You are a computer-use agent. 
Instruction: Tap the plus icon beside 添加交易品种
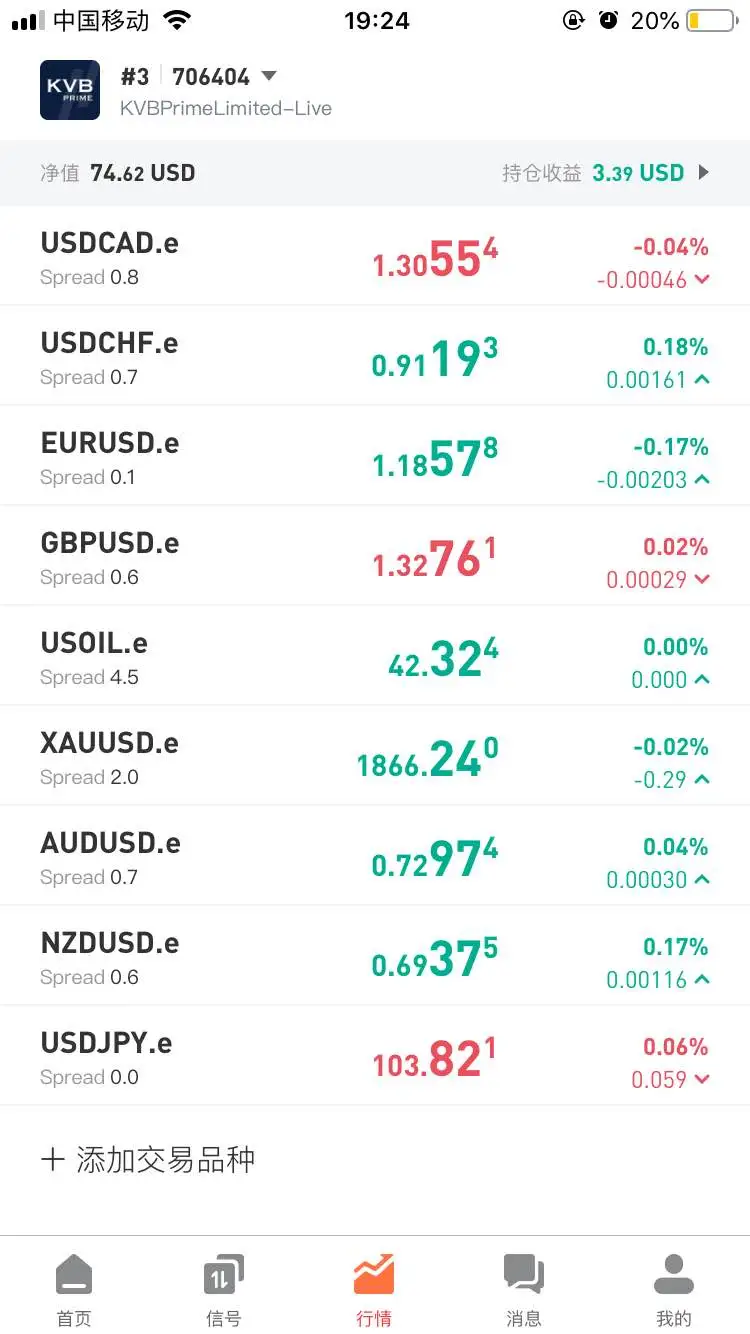[x=53, y=1160]
